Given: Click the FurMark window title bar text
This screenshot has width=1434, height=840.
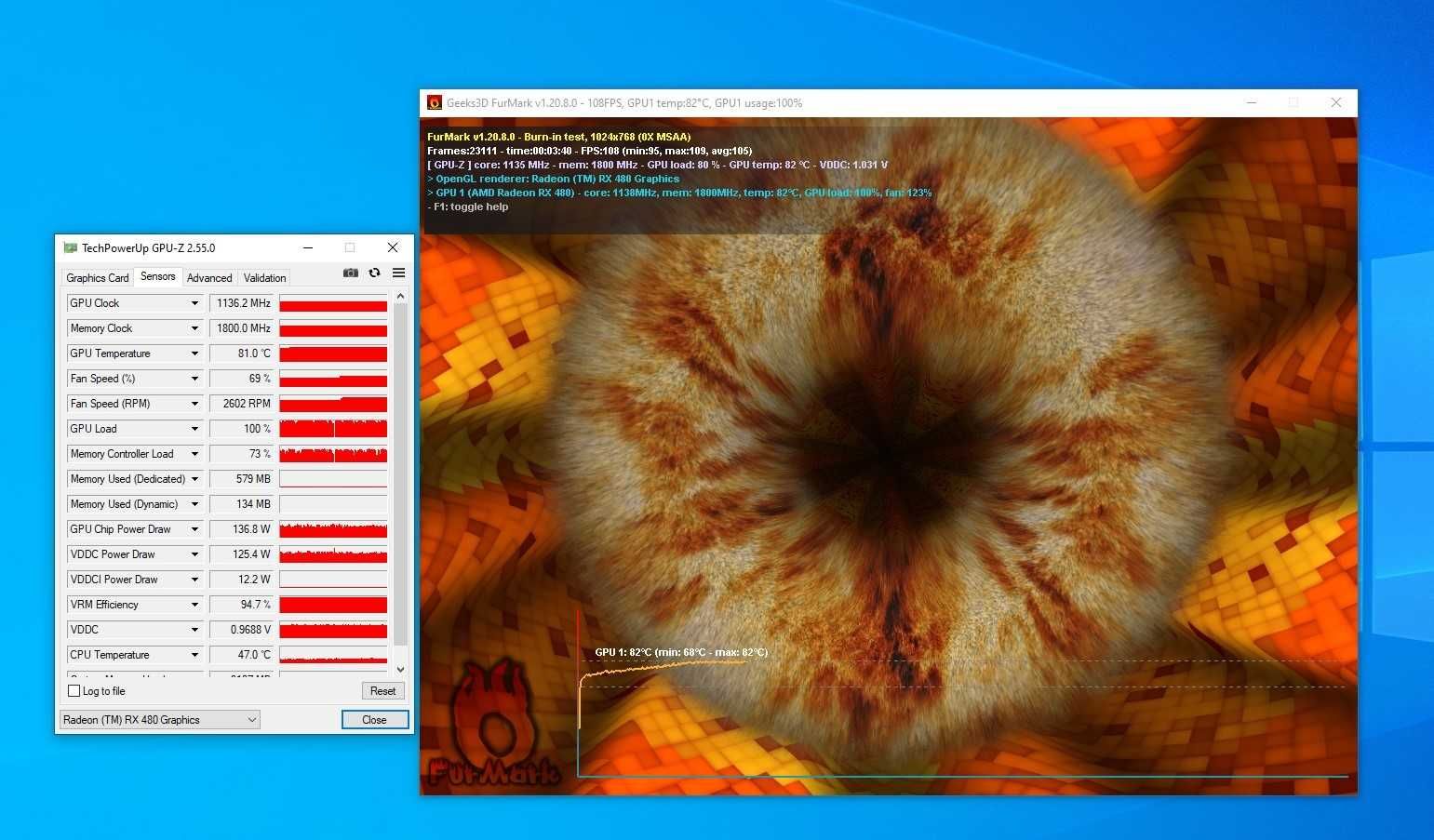Looking at the screenshot, I should coord(624,103).
